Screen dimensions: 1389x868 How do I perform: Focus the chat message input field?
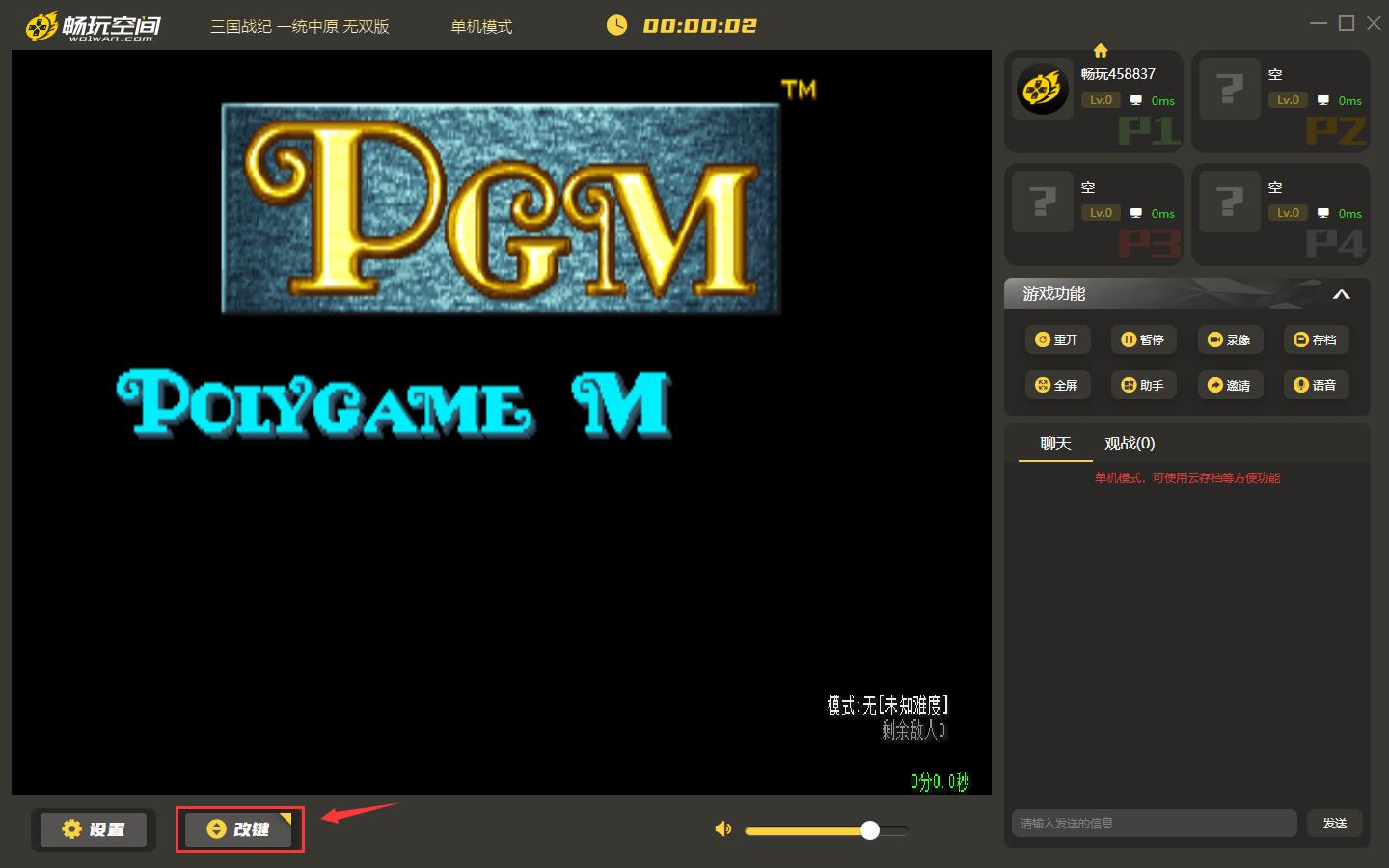[x=1154, y=823]
